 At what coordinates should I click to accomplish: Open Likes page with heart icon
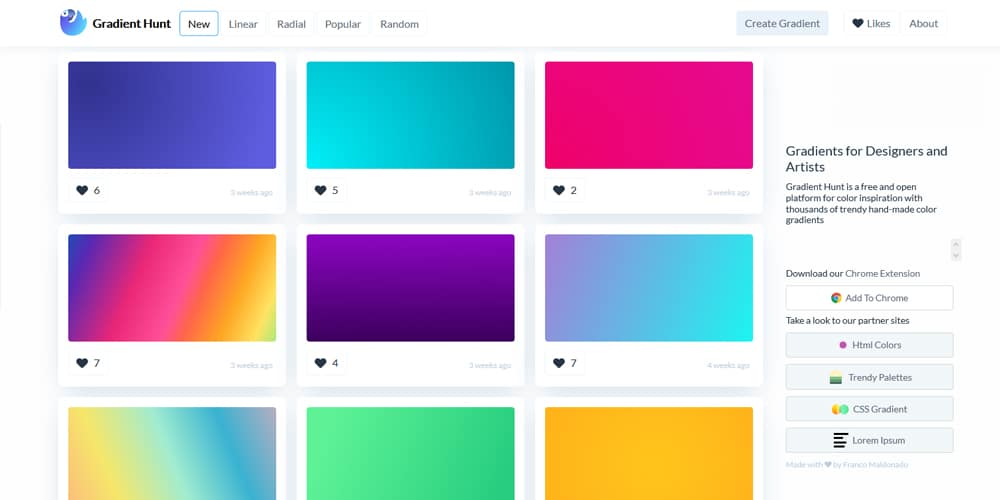871,23
